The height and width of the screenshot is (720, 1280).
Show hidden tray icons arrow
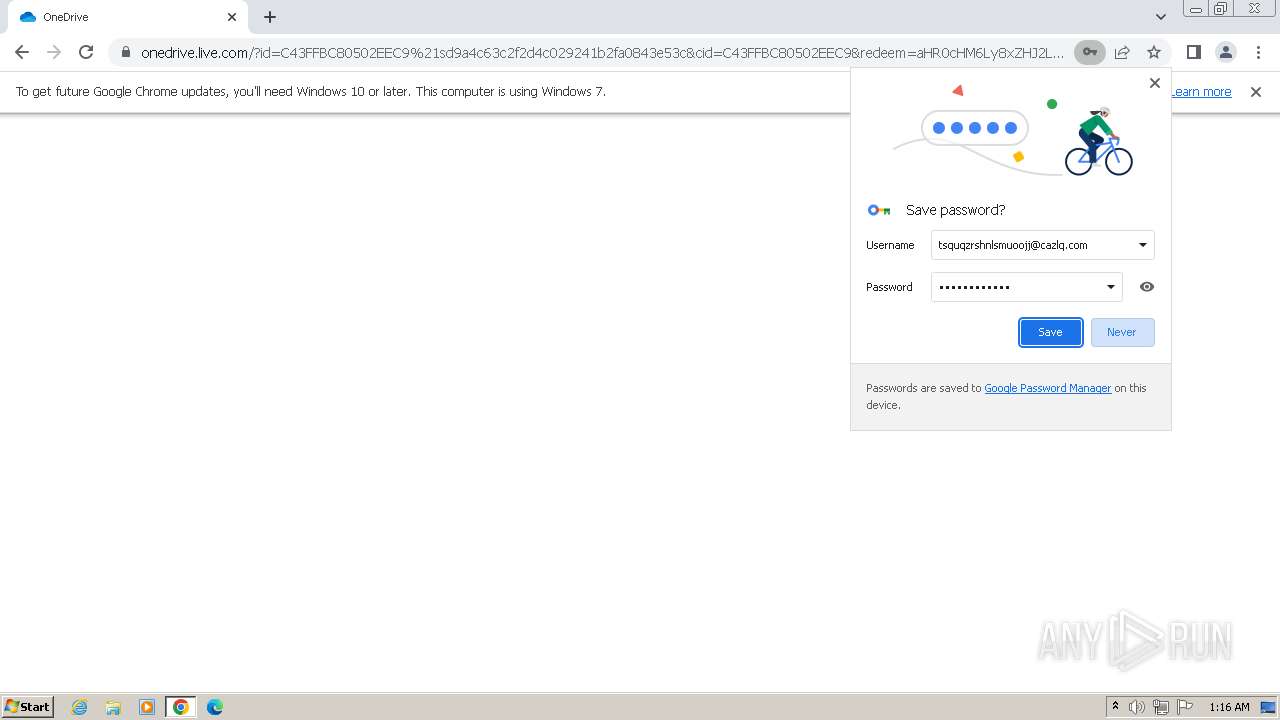coord(1115,707)
